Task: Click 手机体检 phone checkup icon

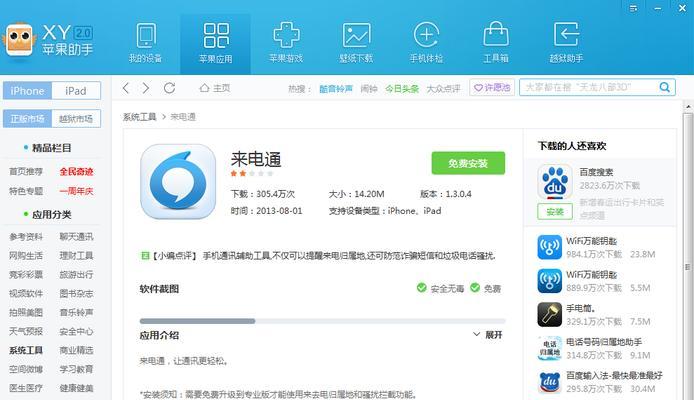Action: coord(426,35)
